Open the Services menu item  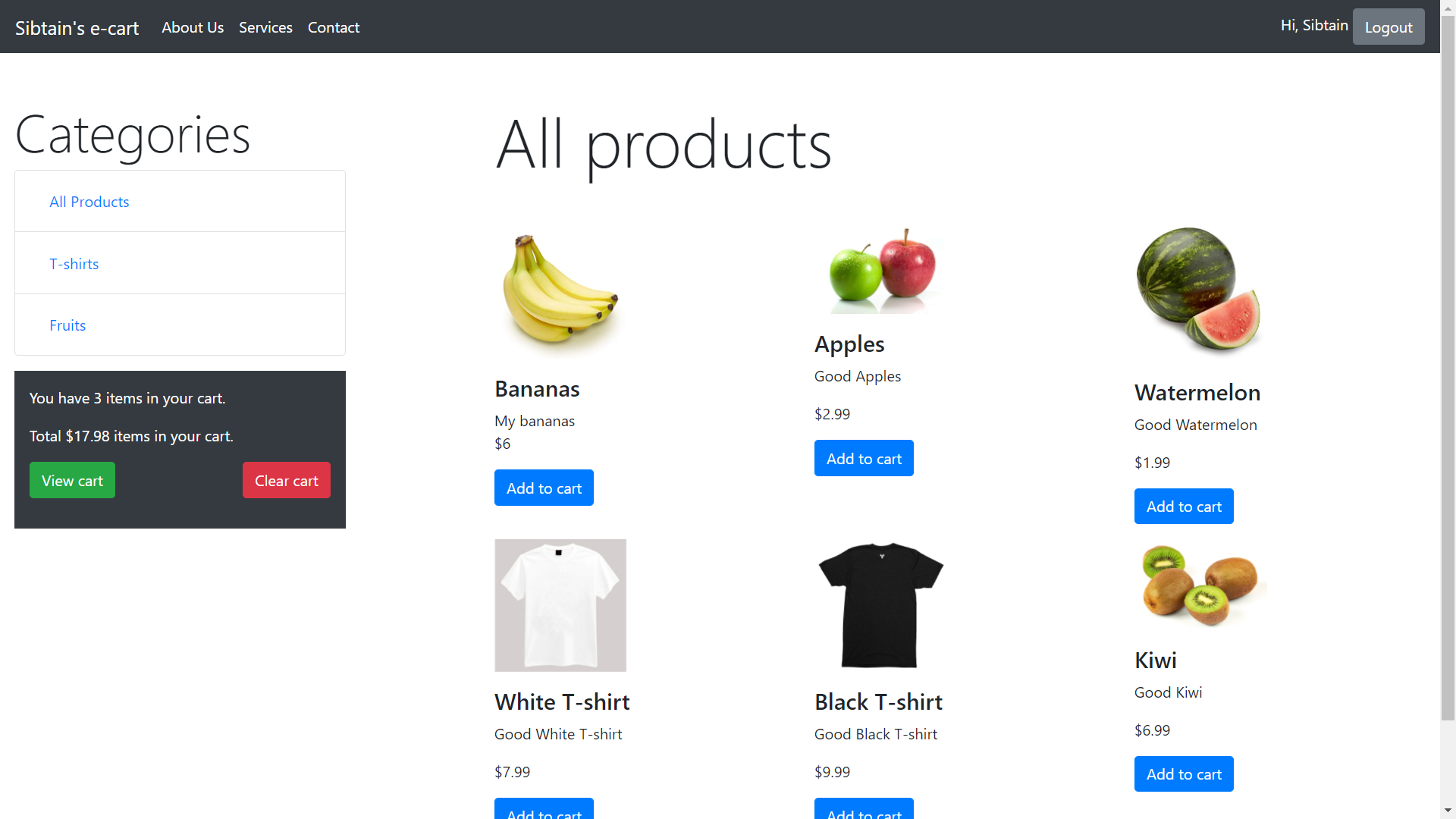coord(265,27)
